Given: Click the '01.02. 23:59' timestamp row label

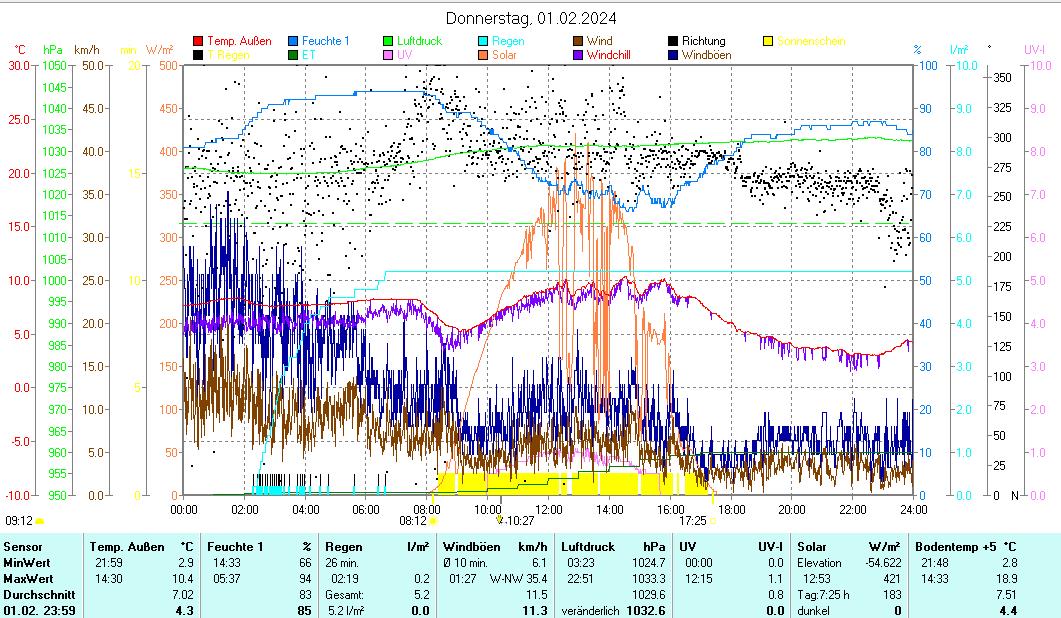Looking at the screenshot, I should point(39,611).
